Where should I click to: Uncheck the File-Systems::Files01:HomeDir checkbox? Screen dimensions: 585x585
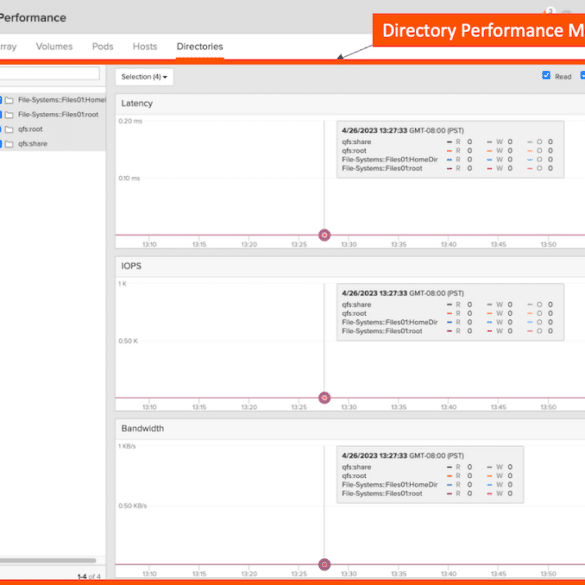1,100
